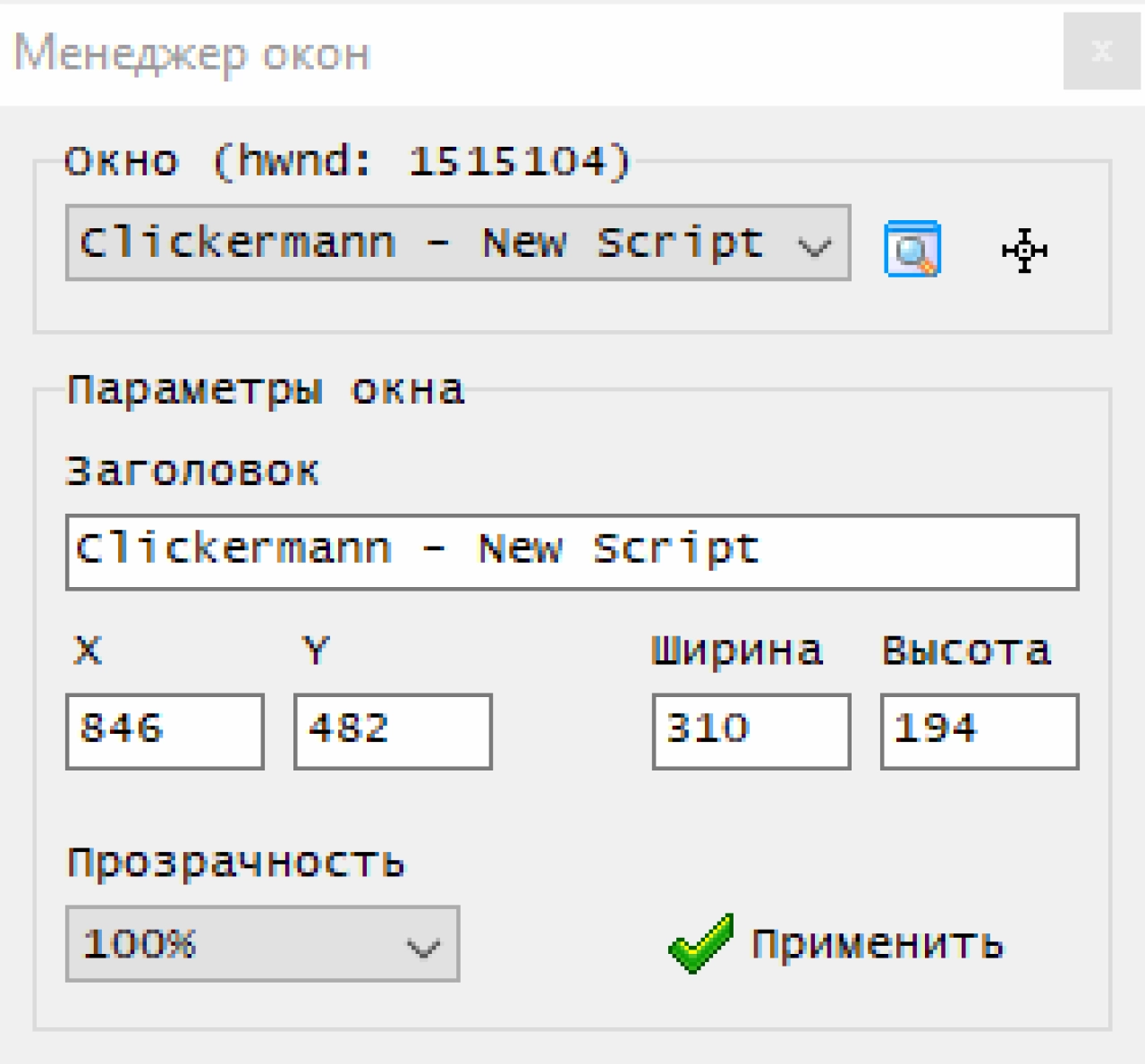This screenshot has width=1145, height=1064.
Task: Click the Ширина label
Action: 736,651
